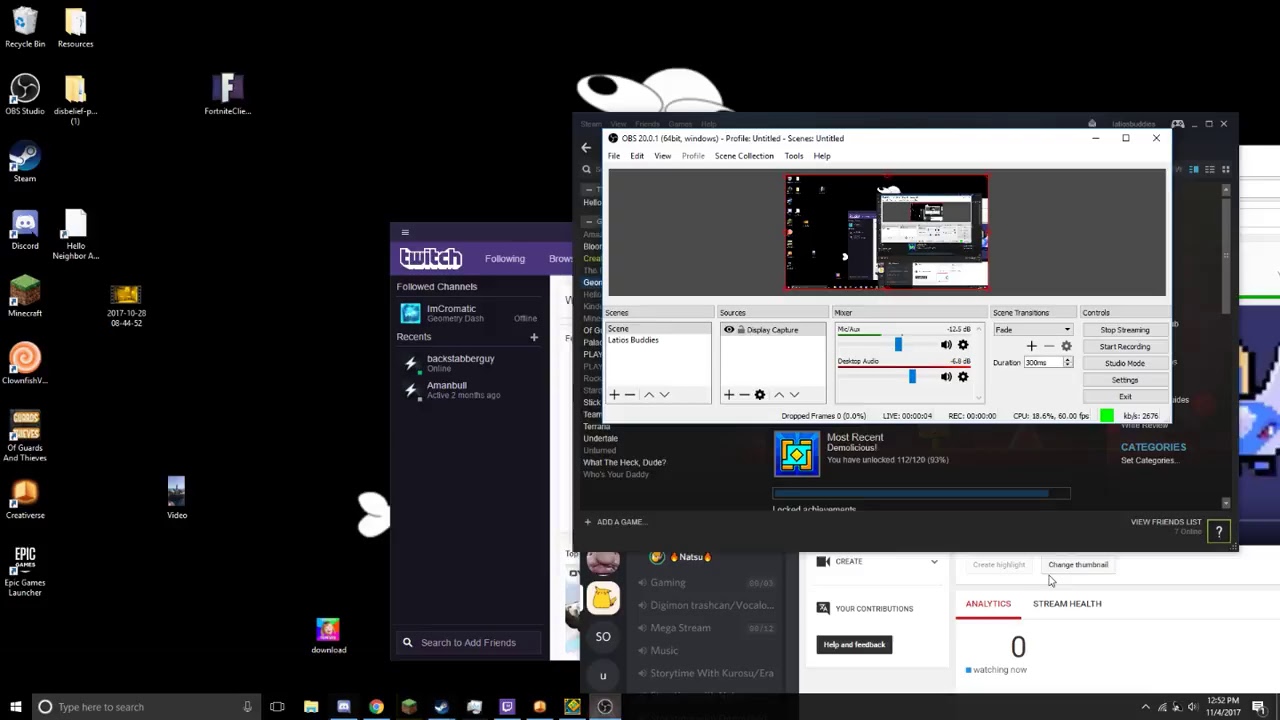Add a new source in OBS

728,395
